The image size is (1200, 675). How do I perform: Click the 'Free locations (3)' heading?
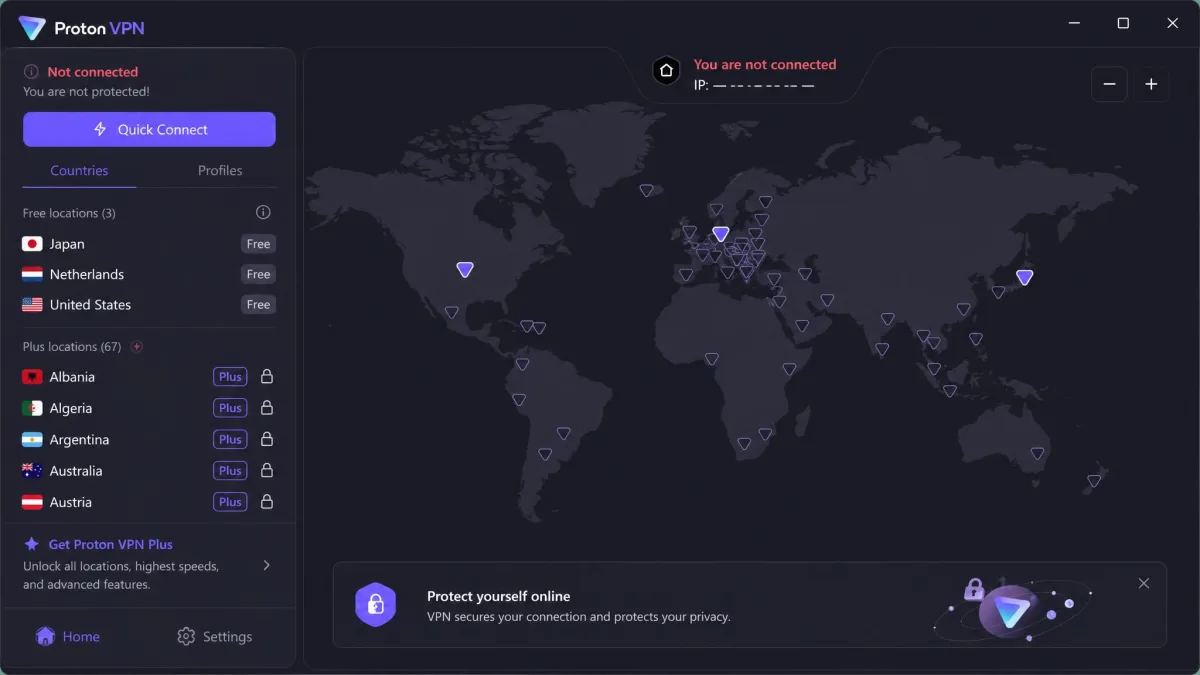coord(69,213)
